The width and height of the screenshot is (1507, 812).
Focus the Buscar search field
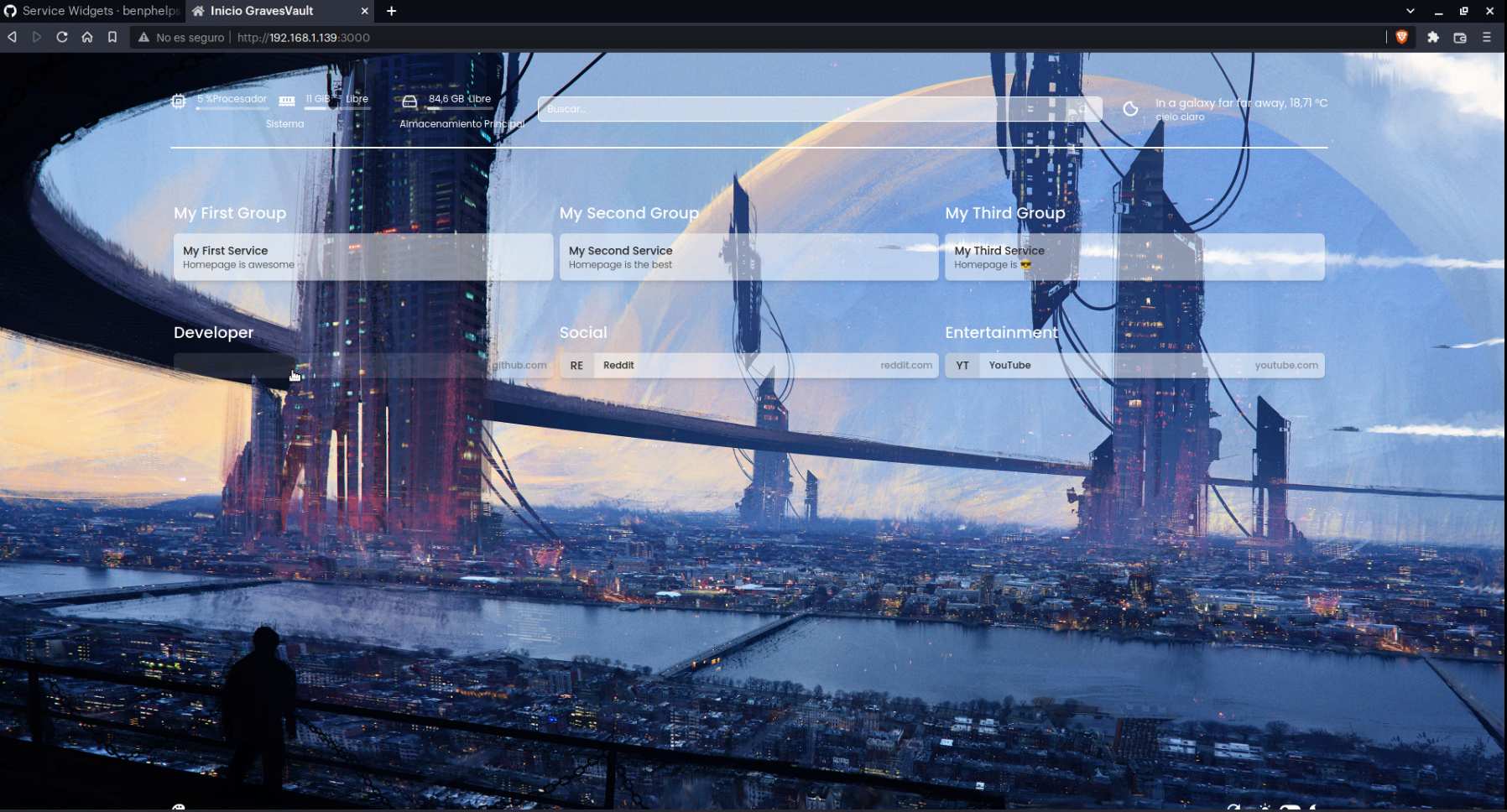point(820,109)
